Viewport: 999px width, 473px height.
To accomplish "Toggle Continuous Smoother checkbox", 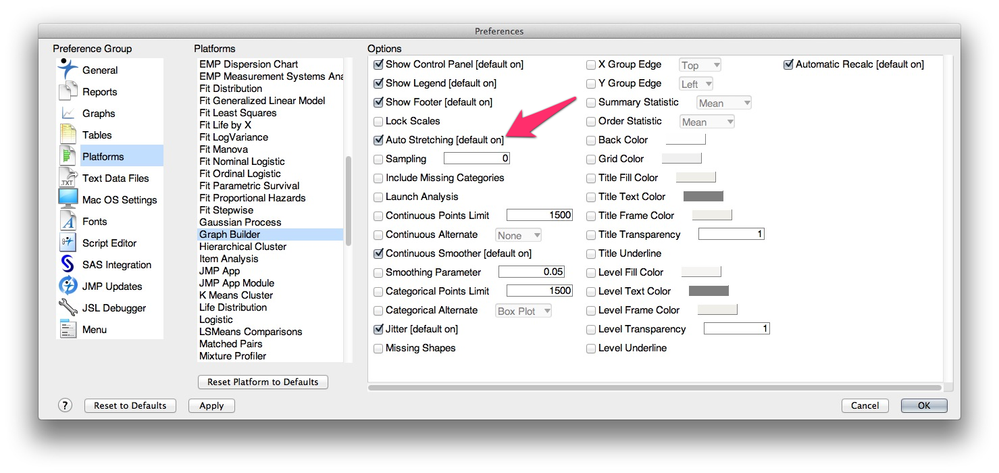I will click(x=378, y=253).
